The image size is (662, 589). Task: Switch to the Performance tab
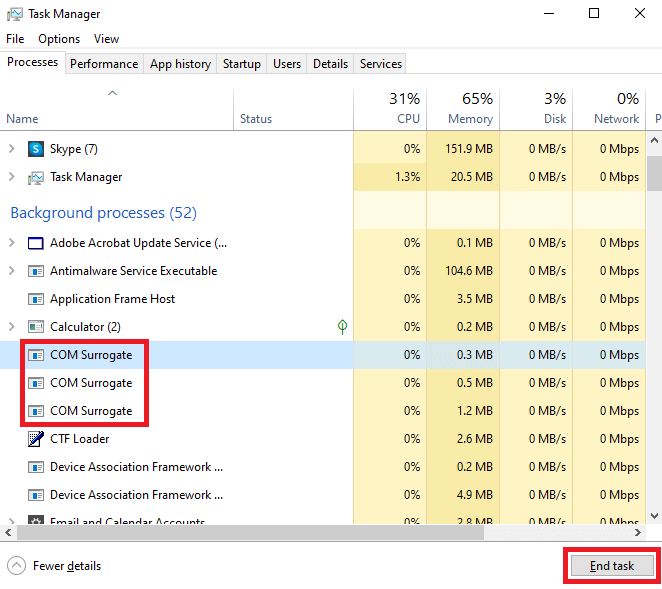coord(104,64)
